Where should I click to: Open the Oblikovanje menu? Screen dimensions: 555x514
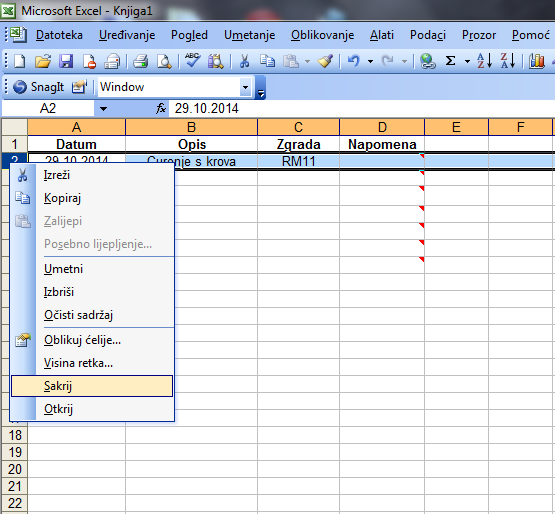tap(322, 35)
